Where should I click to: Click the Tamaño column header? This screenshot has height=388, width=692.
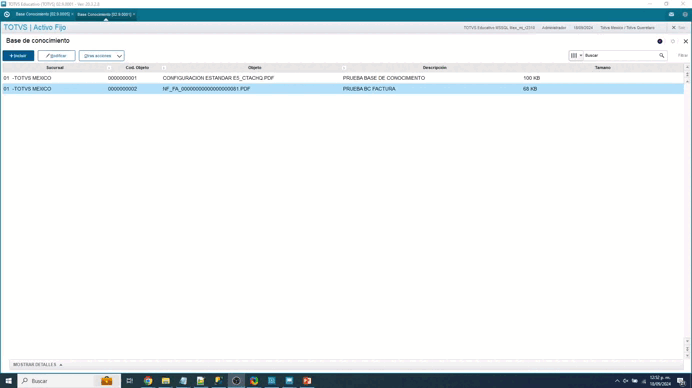602,68
